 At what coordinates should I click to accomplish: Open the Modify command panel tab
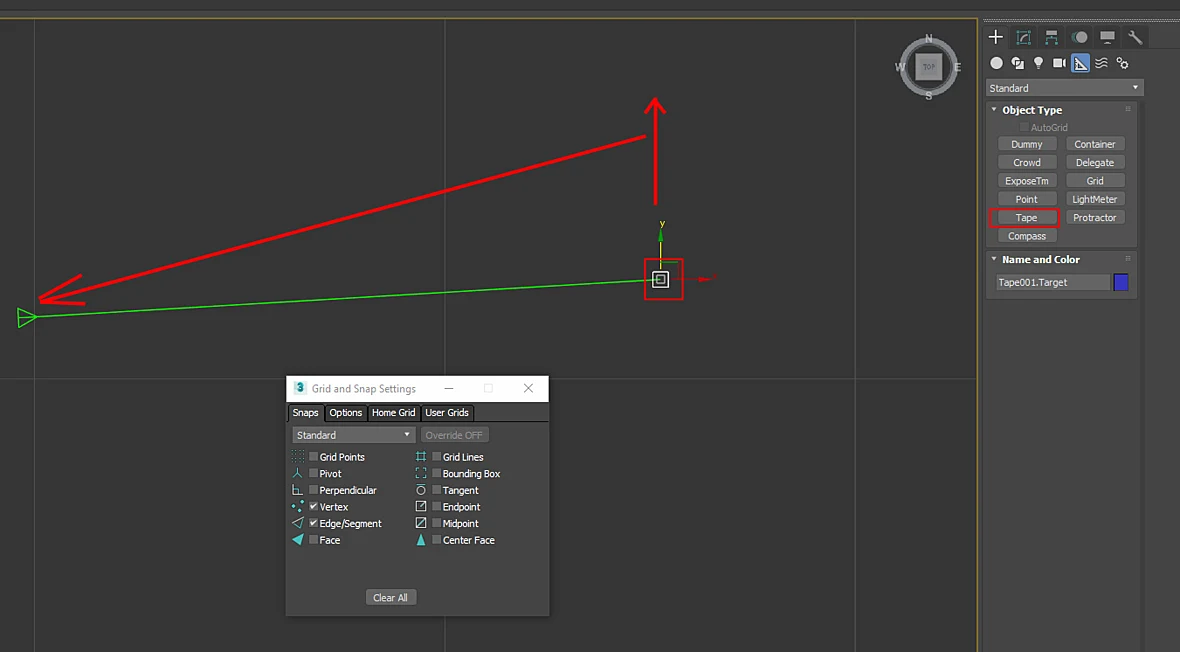click(x=1023, y=37)
